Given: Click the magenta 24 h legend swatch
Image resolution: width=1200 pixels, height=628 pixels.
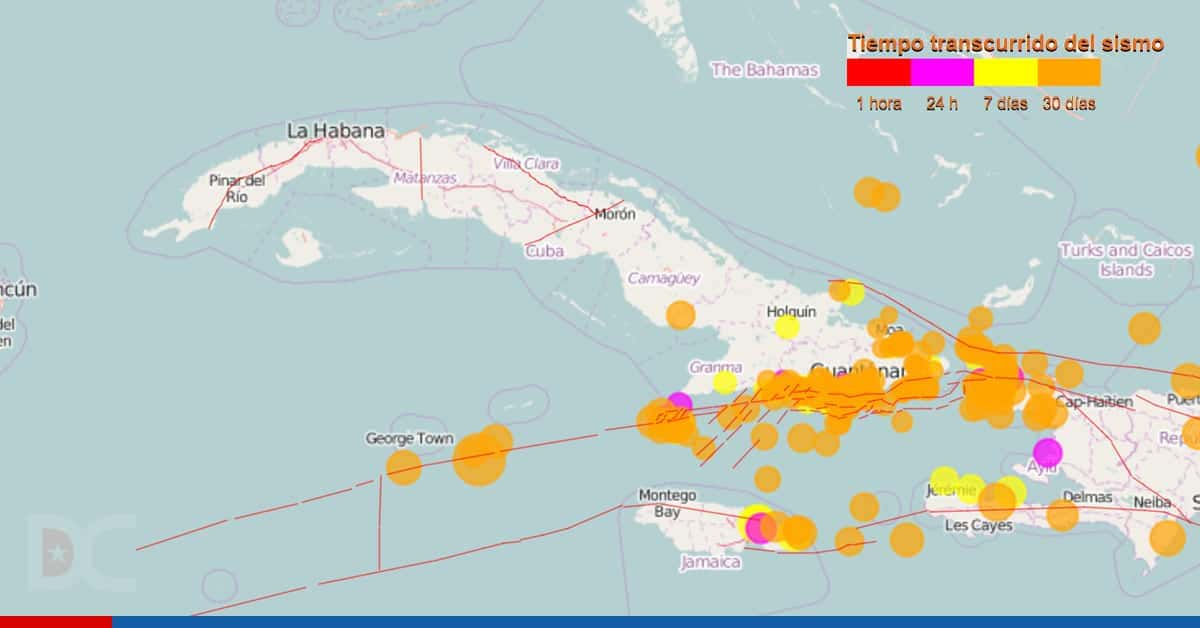Looking at the screenshot, I should 942,72.
